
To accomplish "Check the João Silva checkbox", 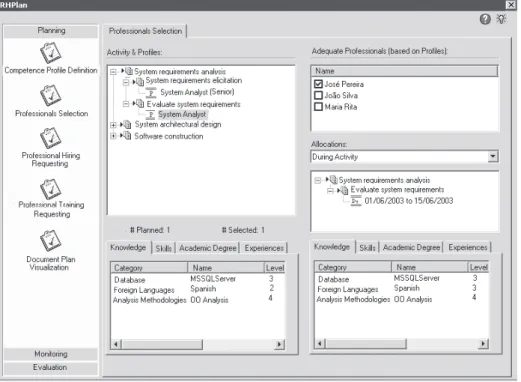I will coord(318,95).
